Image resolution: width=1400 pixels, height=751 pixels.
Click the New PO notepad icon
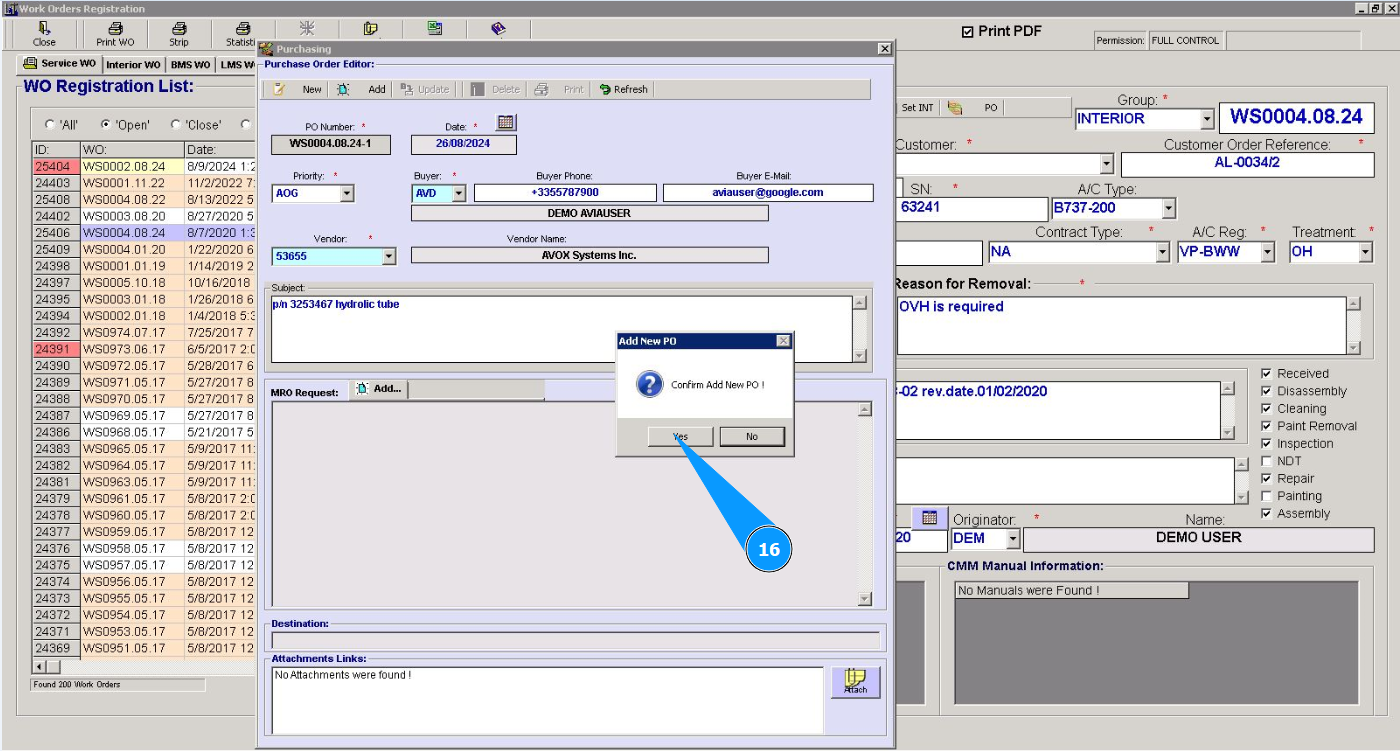point(280,89)
